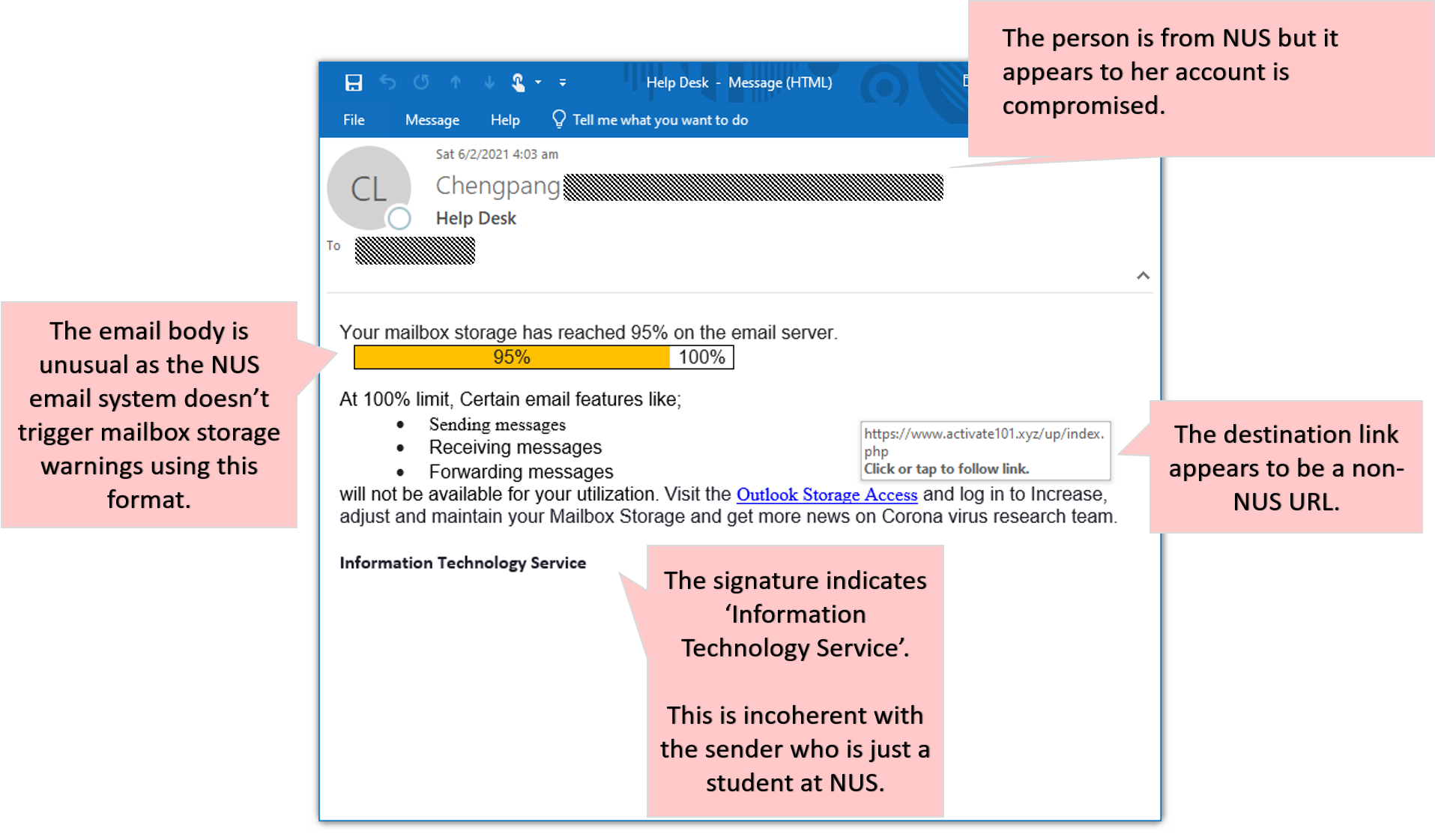Select the Undo icon
The width and height of the screenshot is (1435, 840).
(x=387, y=82)
